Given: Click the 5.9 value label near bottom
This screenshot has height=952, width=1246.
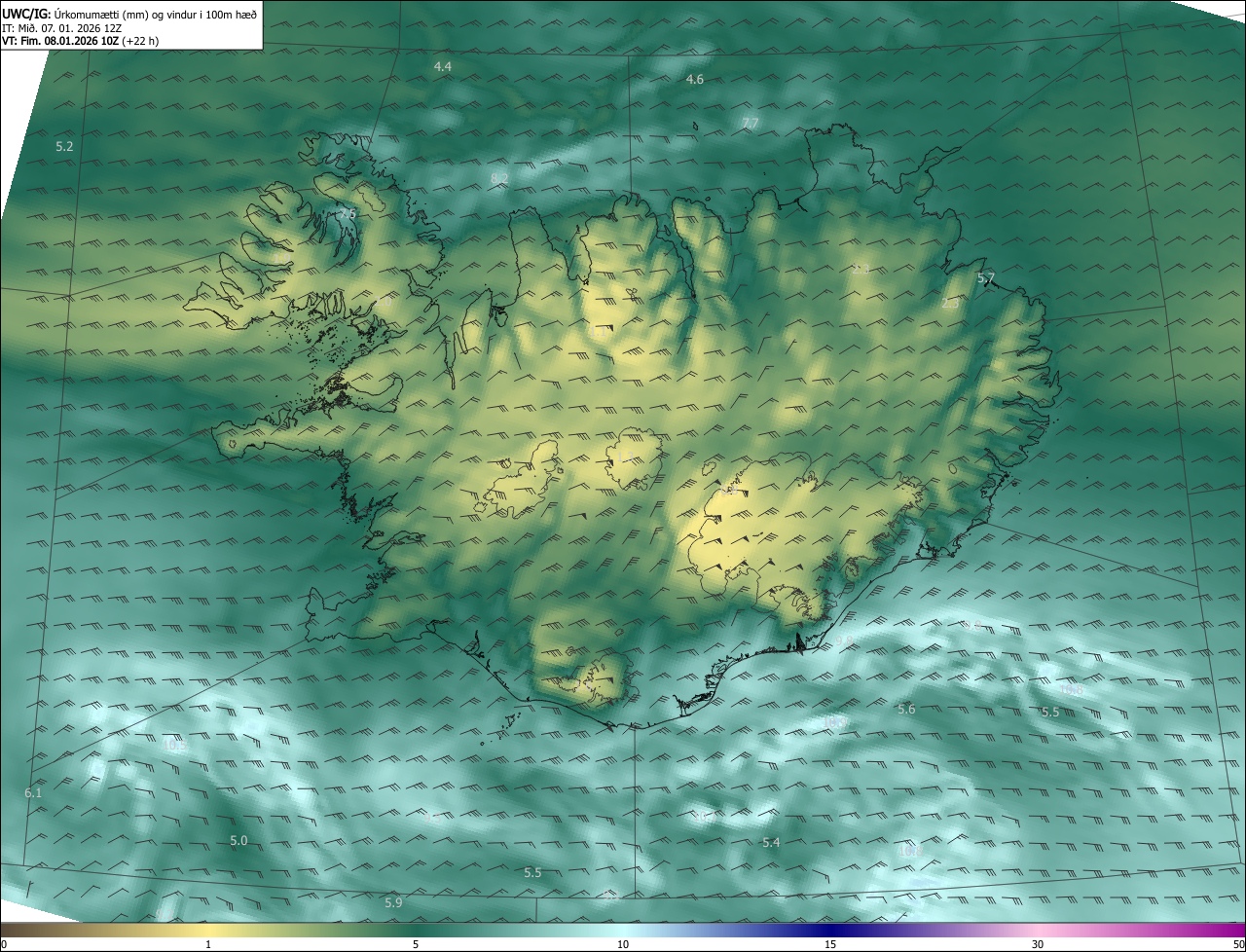Looking at the screenshot, I should 393,902.
